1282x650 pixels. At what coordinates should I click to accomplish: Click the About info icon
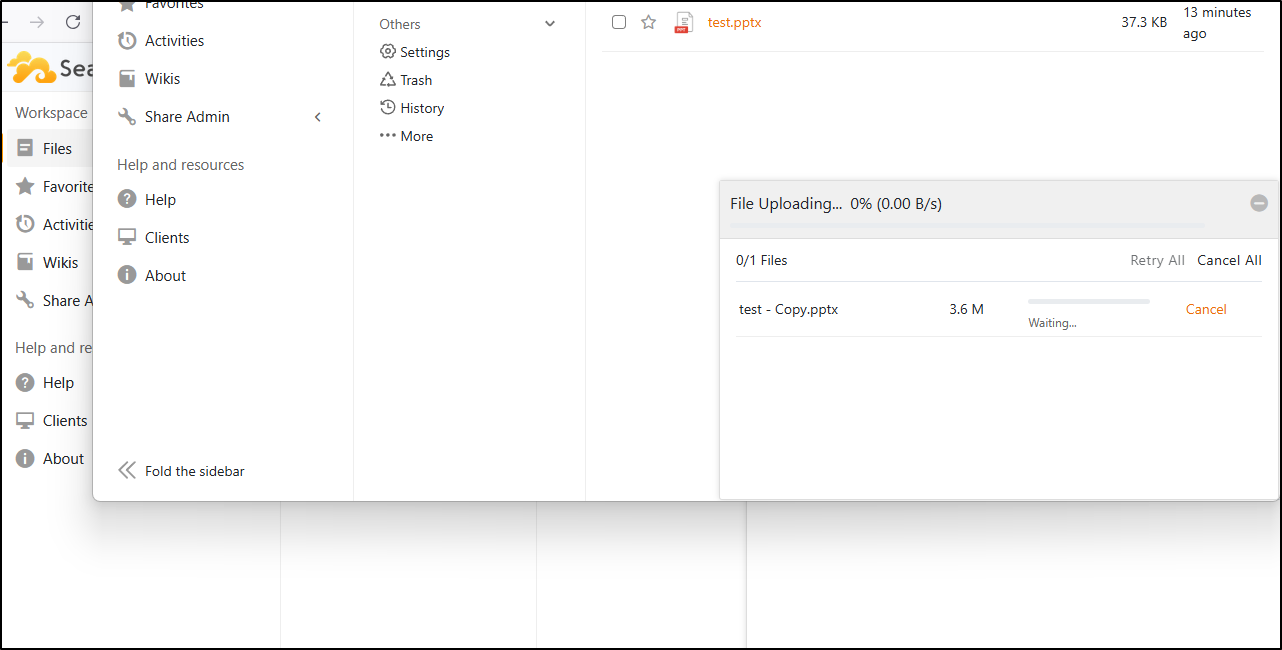(127, 276)
